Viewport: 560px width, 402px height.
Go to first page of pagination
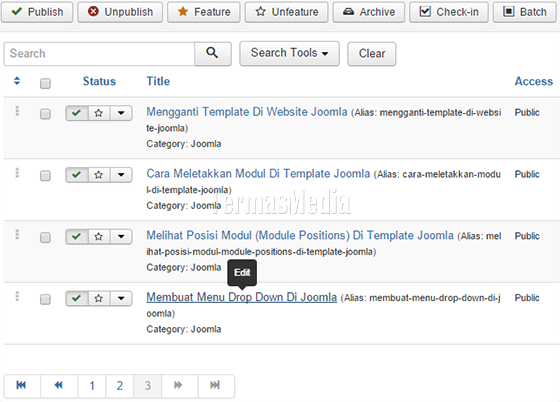click(22, 385)
